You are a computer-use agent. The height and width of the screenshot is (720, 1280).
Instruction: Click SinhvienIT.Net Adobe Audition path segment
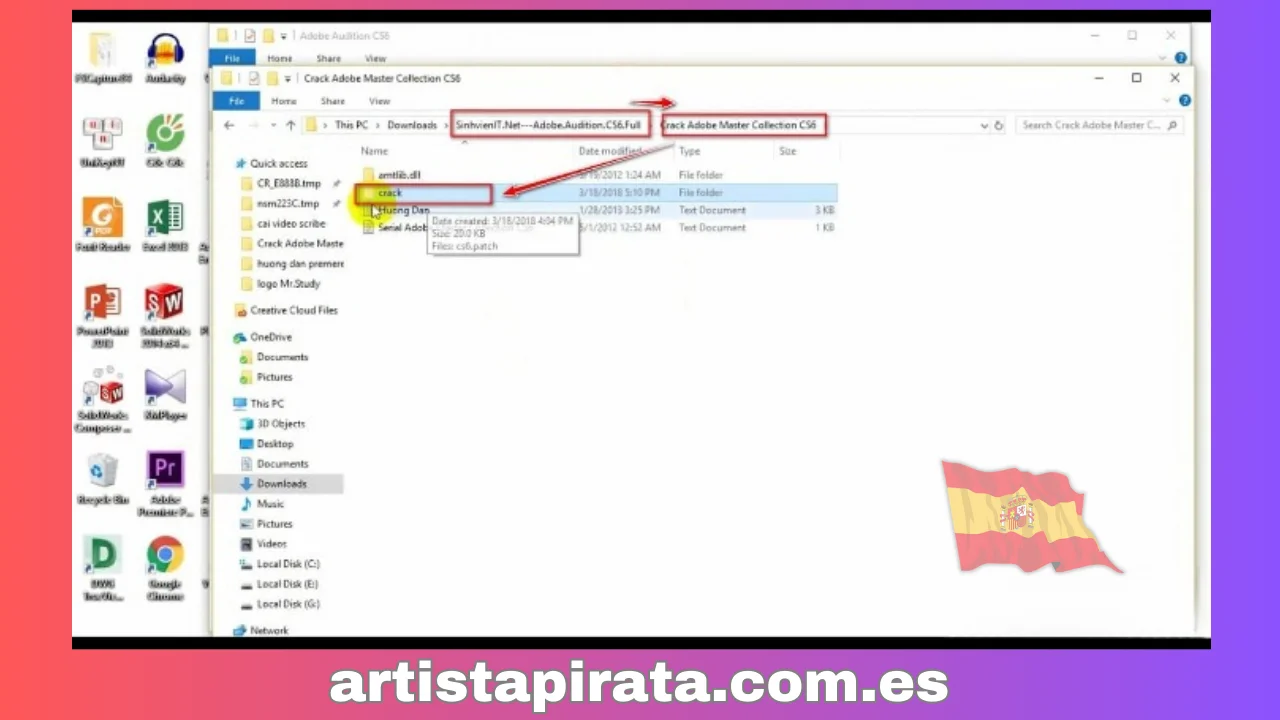point(548,125)
